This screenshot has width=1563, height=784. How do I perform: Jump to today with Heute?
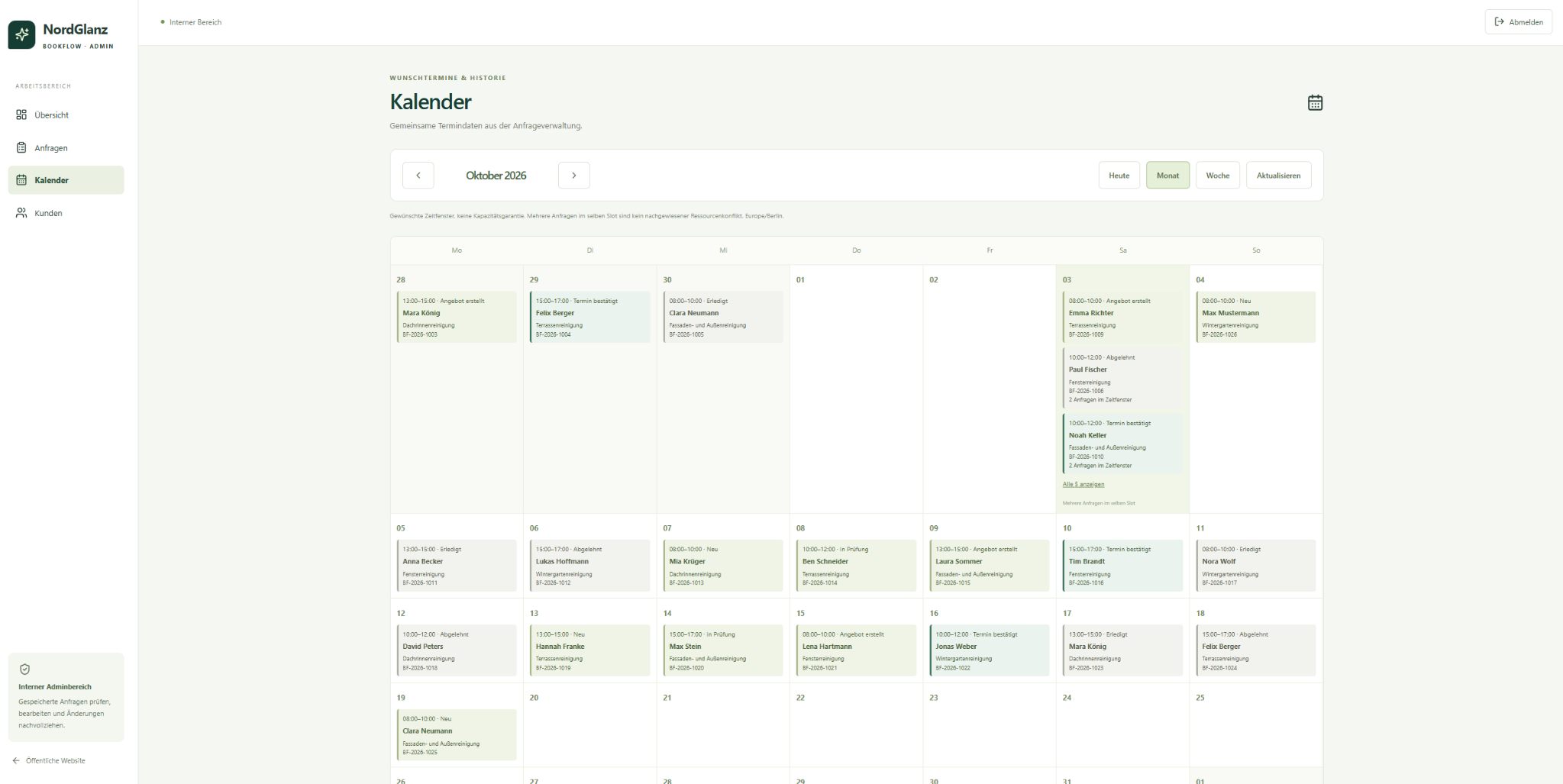(x=1119, y=176)
